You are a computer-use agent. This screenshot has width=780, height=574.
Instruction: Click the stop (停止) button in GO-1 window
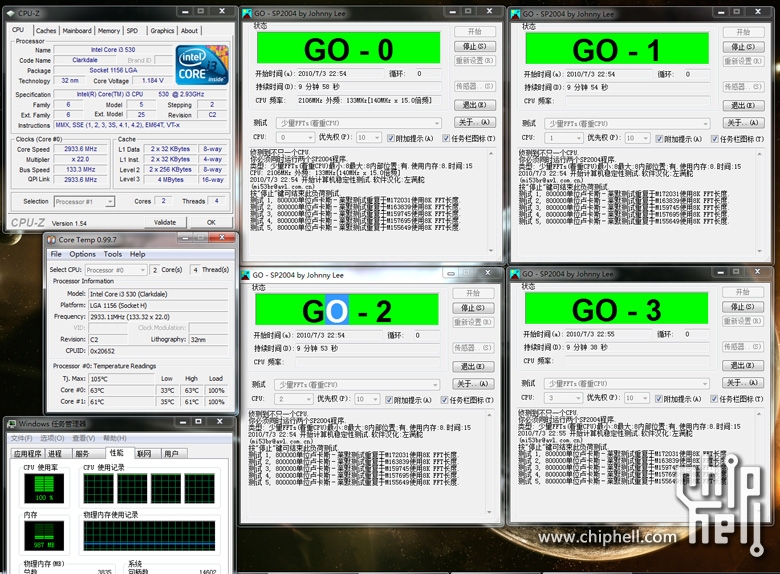[743, 47]
